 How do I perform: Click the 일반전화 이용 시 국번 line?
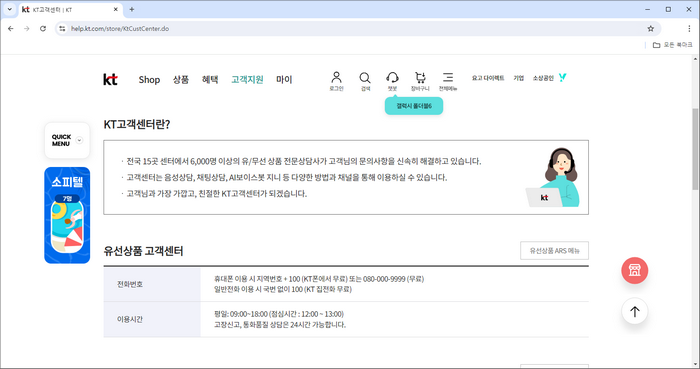[x=283, y=290]
